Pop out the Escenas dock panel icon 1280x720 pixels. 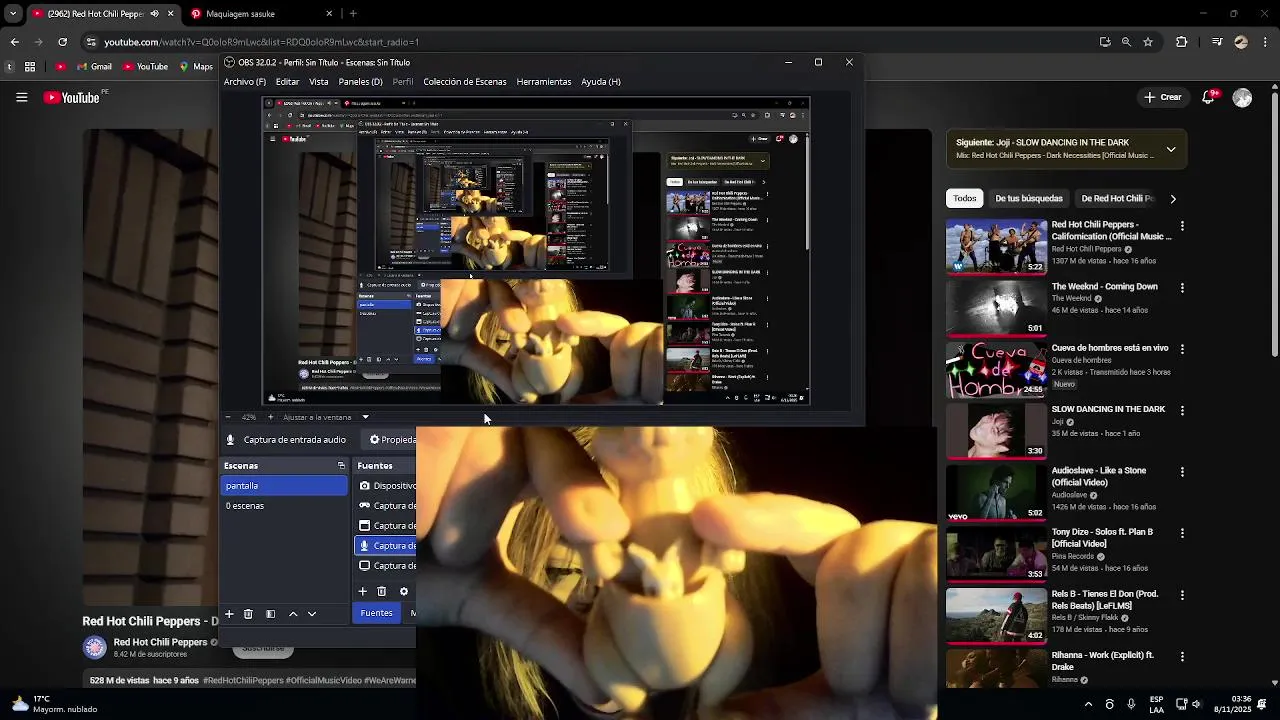click(x=341, y=466)
